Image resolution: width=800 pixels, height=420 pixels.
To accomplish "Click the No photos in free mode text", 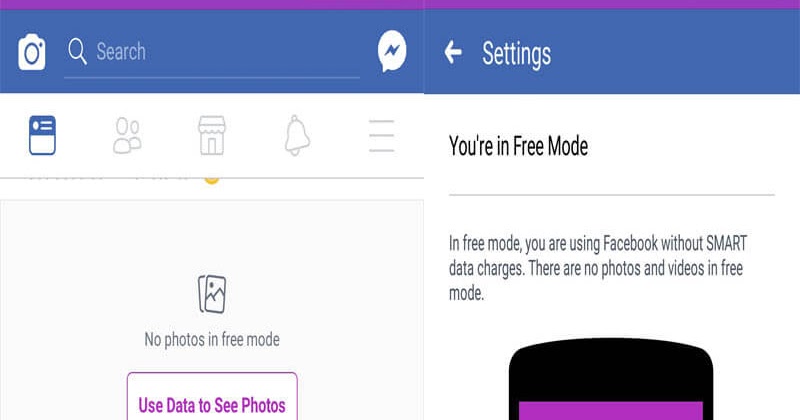I will tap(212, 339).
